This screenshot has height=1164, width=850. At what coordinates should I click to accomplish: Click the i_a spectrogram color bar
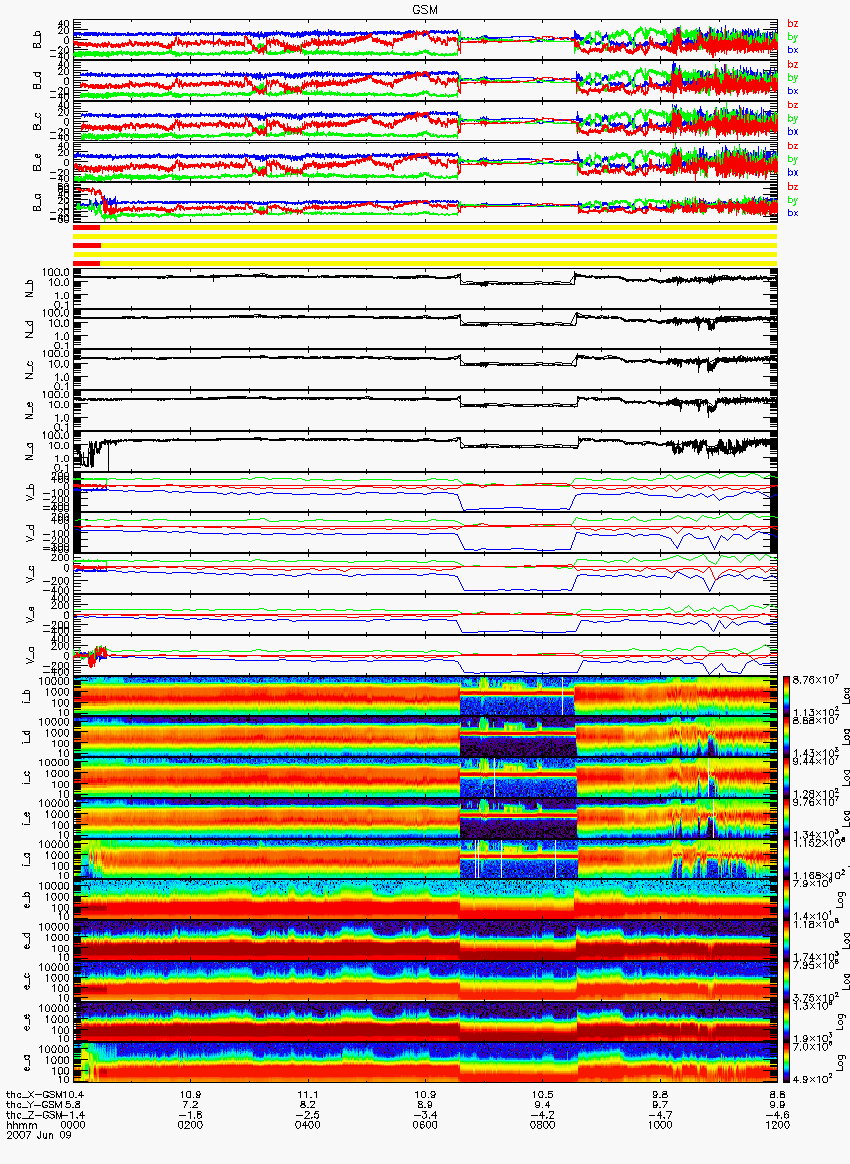785,859
